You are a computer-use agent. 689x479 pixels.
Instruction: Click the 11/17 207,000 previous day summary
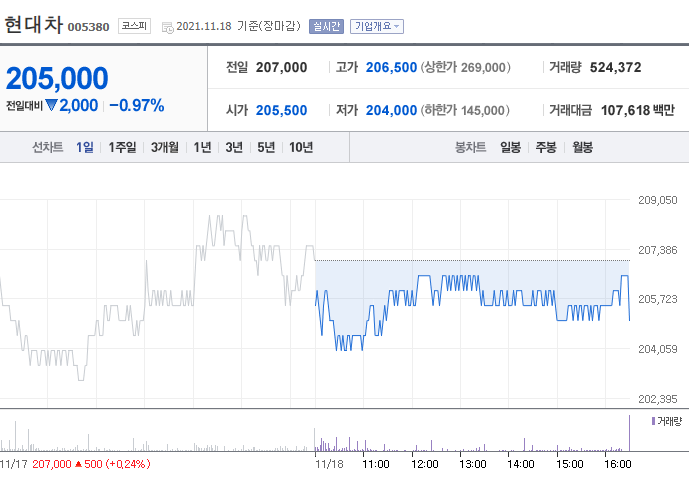click(75, 464)
